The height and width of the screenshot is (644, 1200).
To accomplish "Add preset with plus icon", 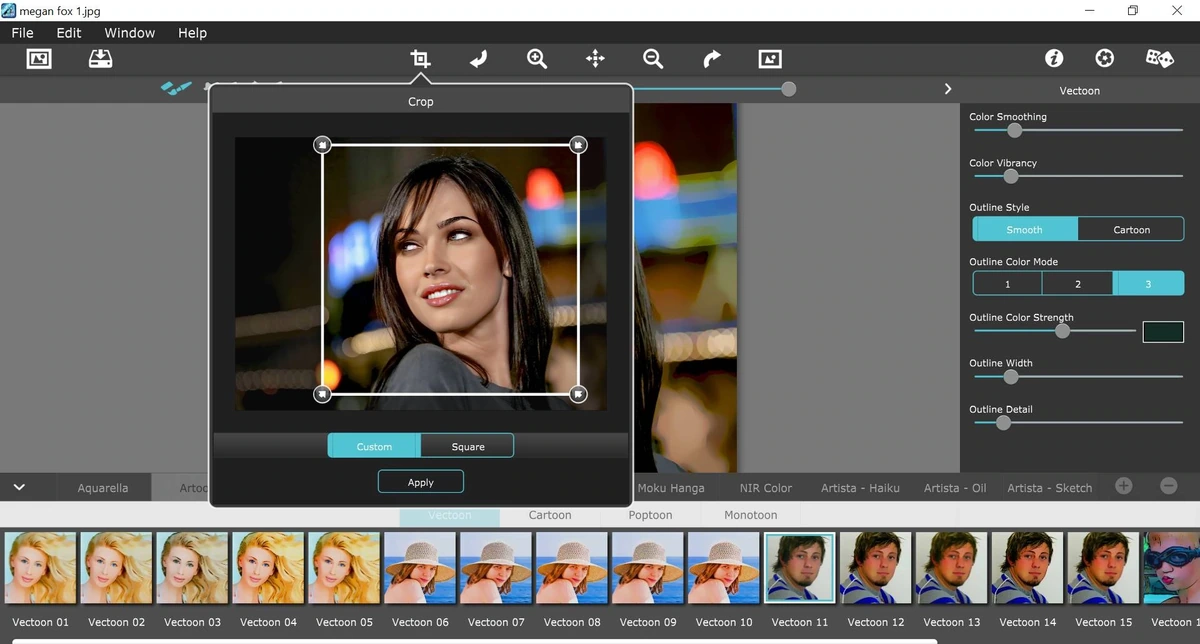I will (1124, 486).
